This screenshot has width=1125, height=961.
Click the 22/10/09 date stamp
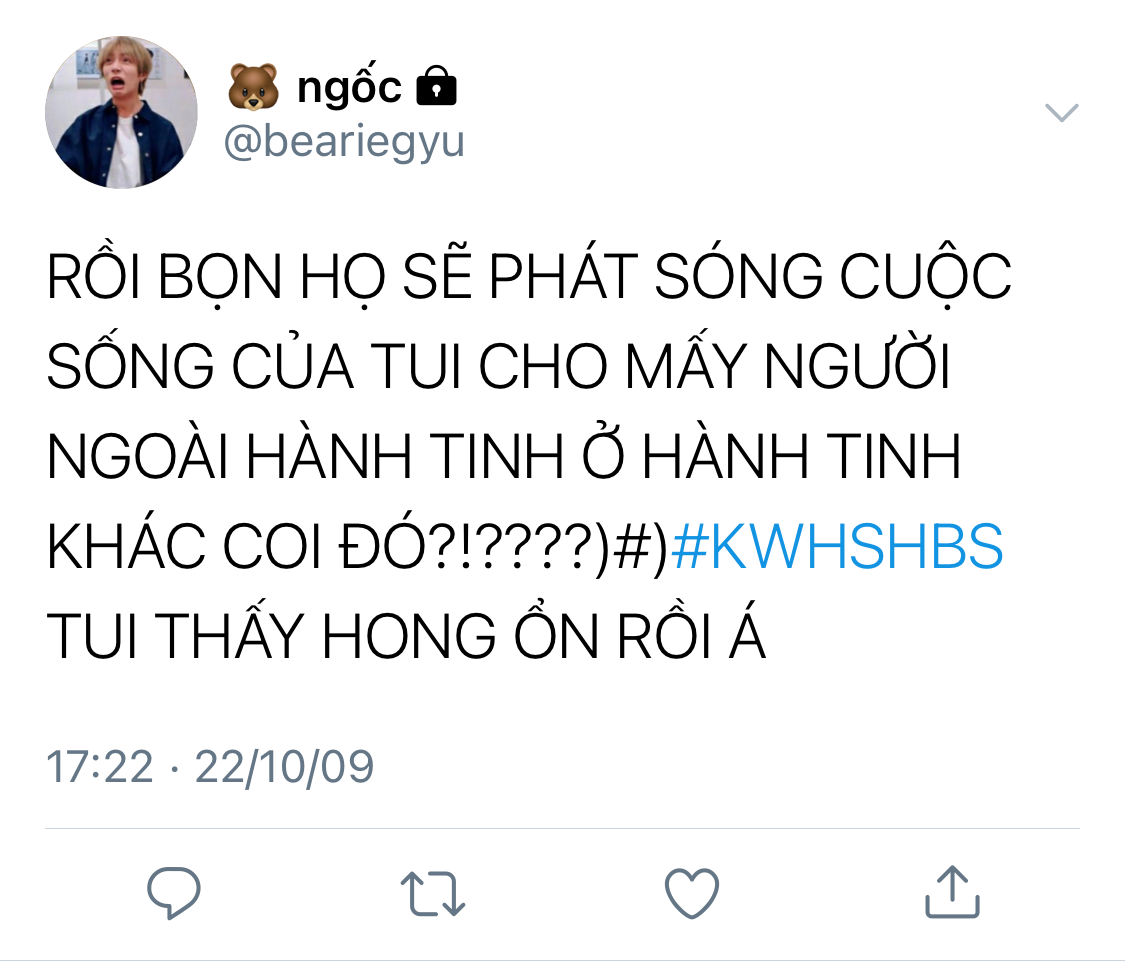pyautogui.click(x=284, y=767)
